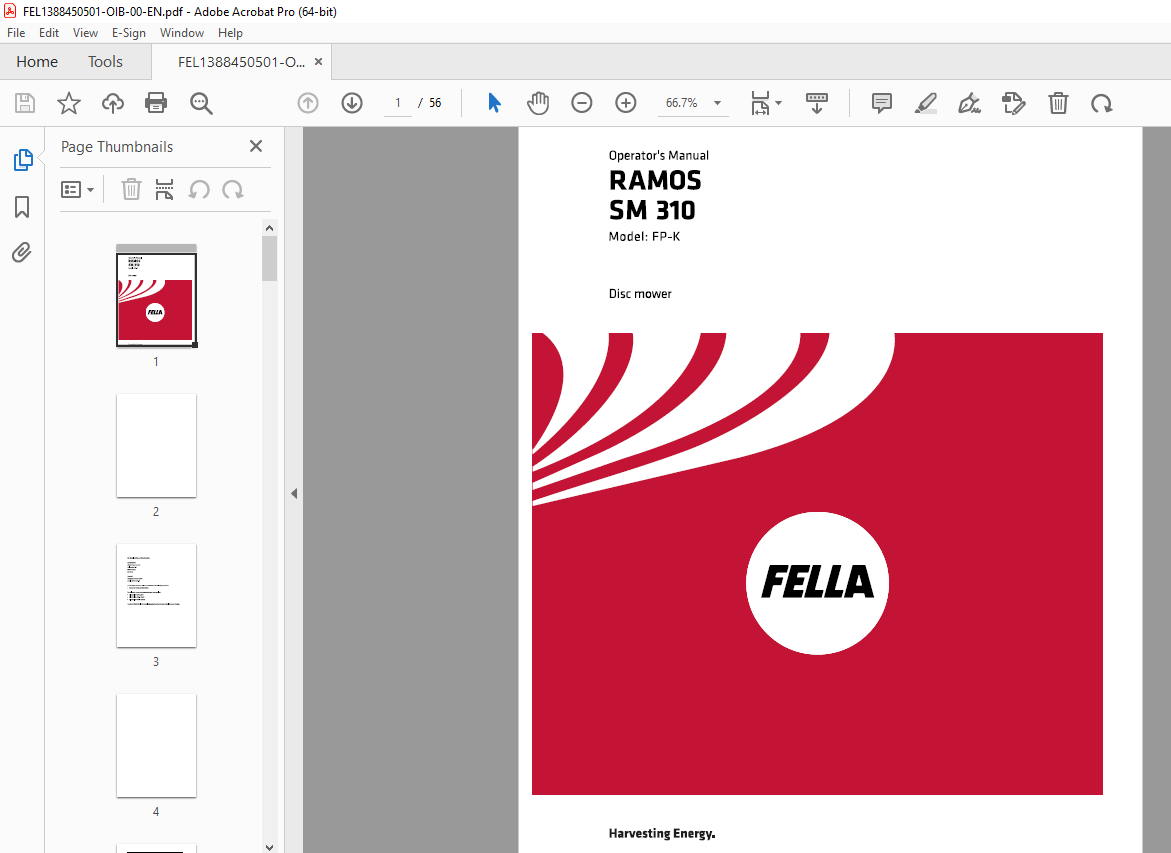Add file to starred favorites

tap(69, 103)
